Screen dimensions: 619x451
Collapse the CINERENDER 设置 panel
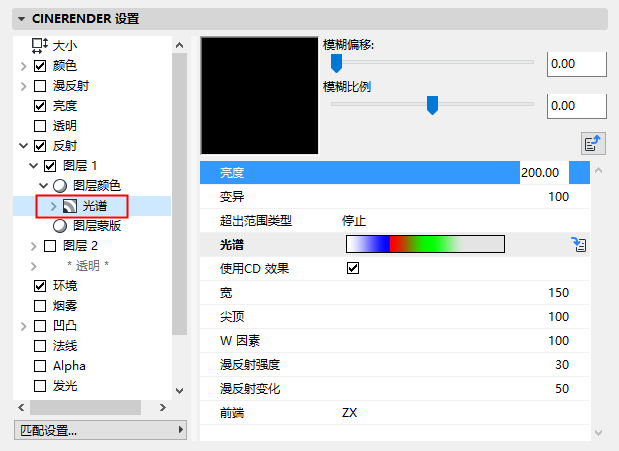point(22,19)
